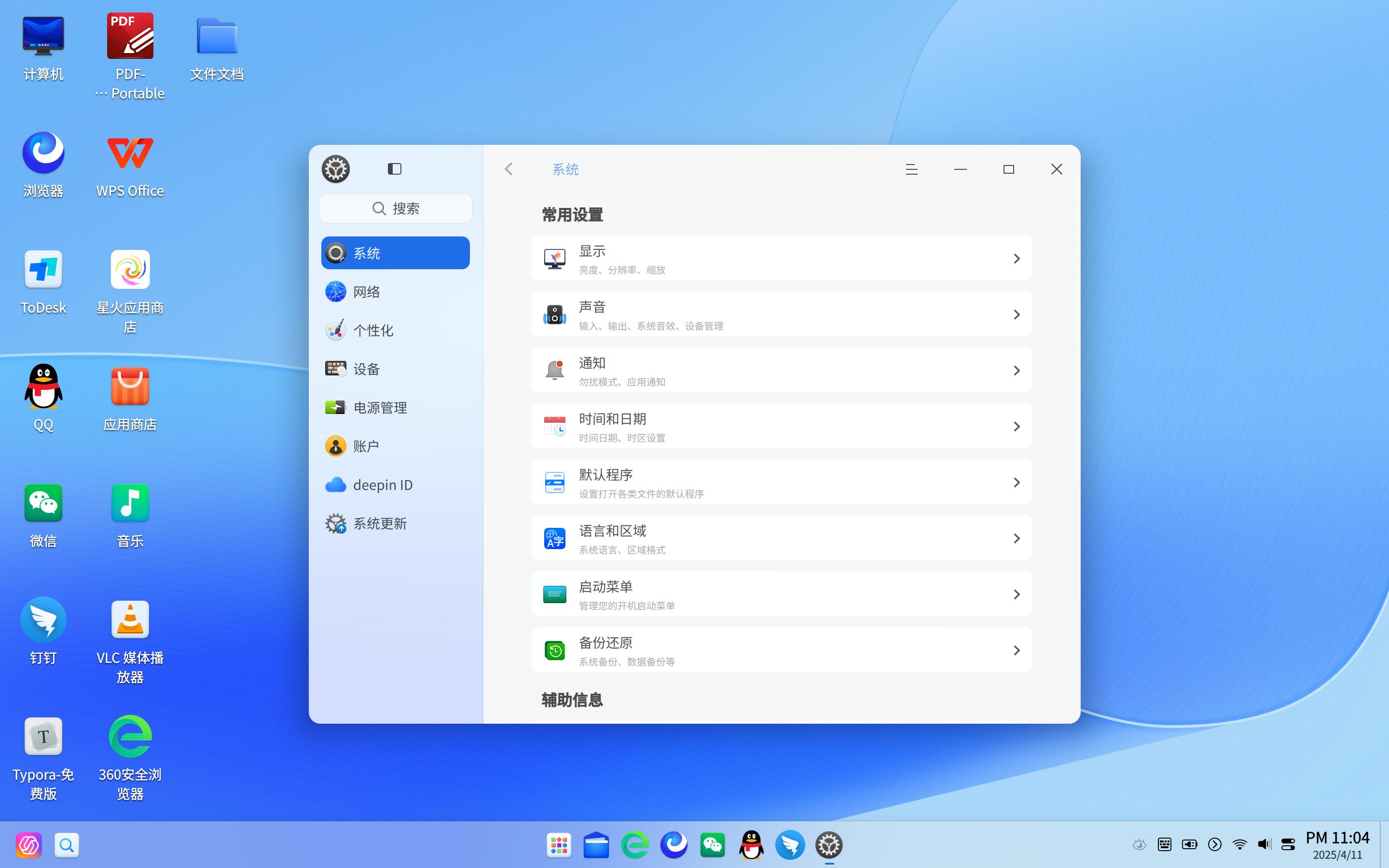Expand the 通知 row chevron
The width and height of the screenshot is (1389, 868).
pos(1016,370)
